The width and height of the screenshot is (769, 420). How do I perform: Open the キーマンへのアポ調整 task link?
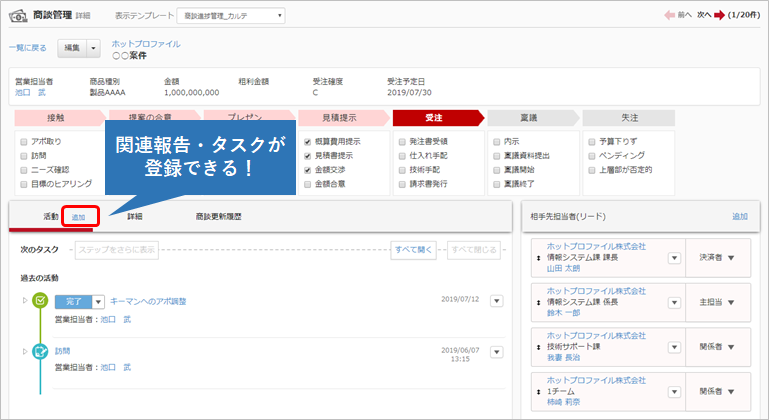148,301
